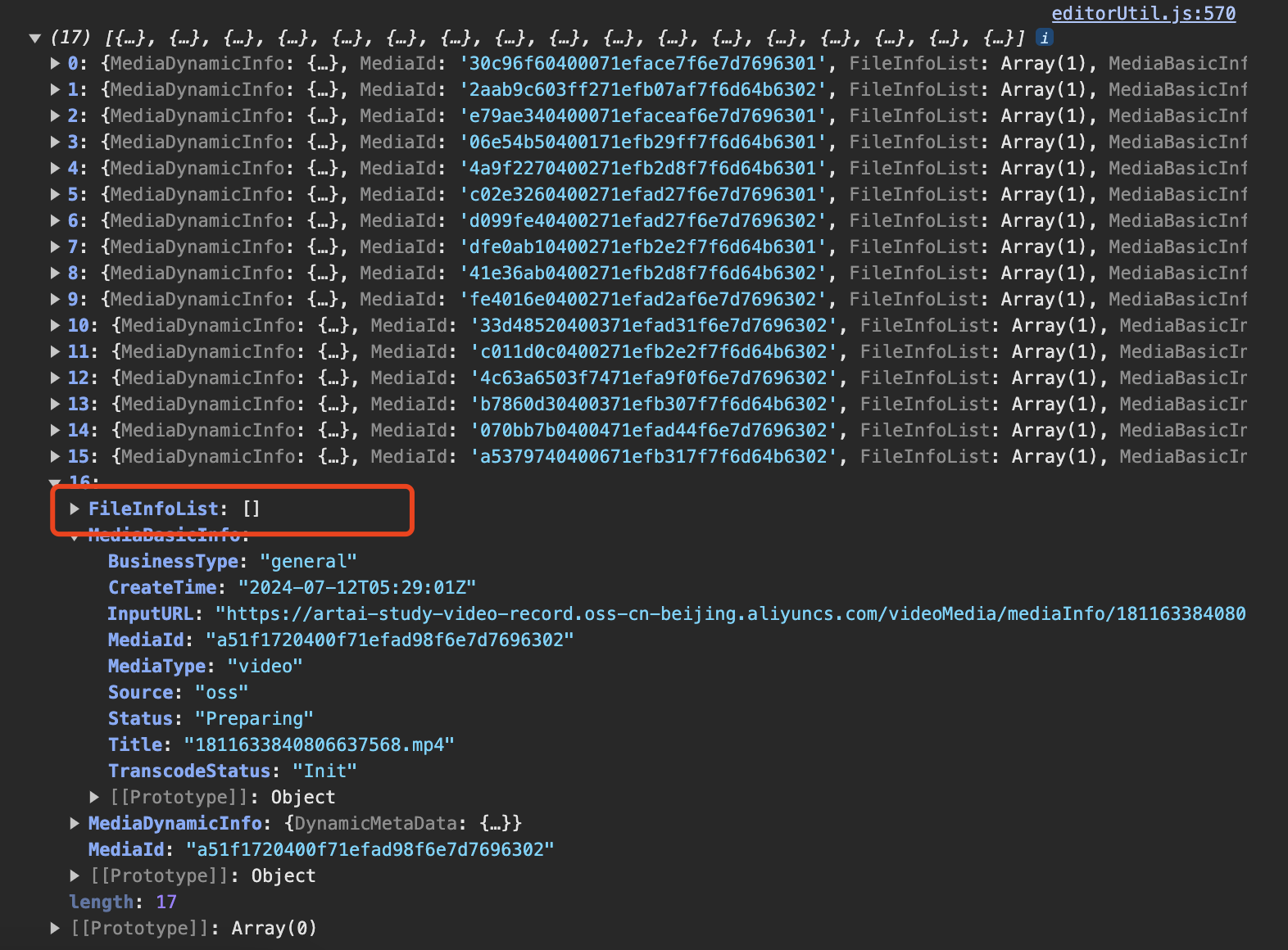Select MediaId 'd099fe40400271efad27f6e7d7696302'
Viewport: 1288px width, 950px height.
click(642, 220)
